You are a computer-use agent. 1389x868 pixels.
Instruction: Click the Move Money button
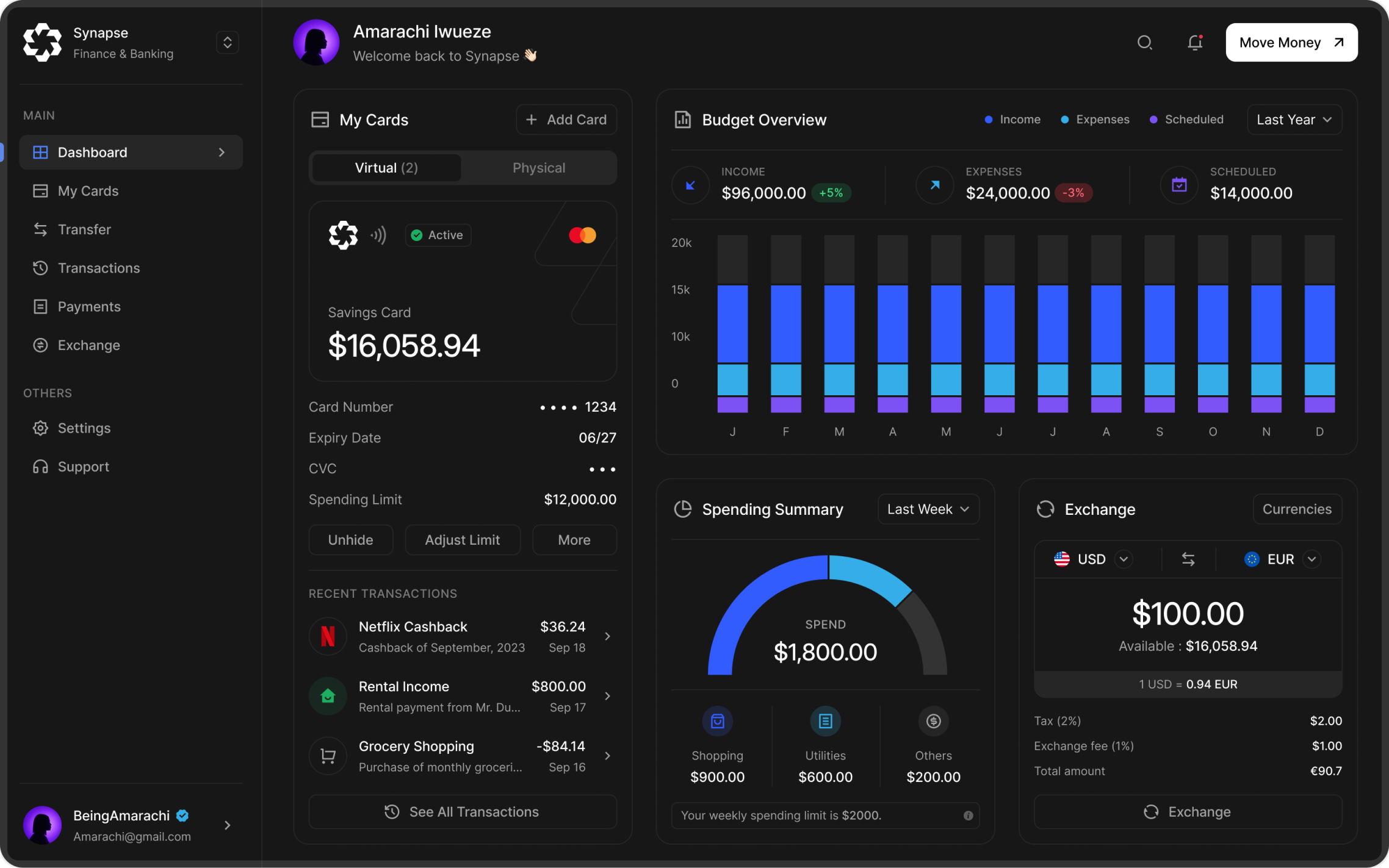click(1291, 43)
